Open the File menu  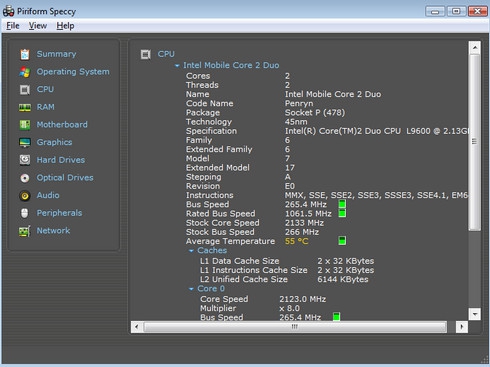[x=13, y=26]
